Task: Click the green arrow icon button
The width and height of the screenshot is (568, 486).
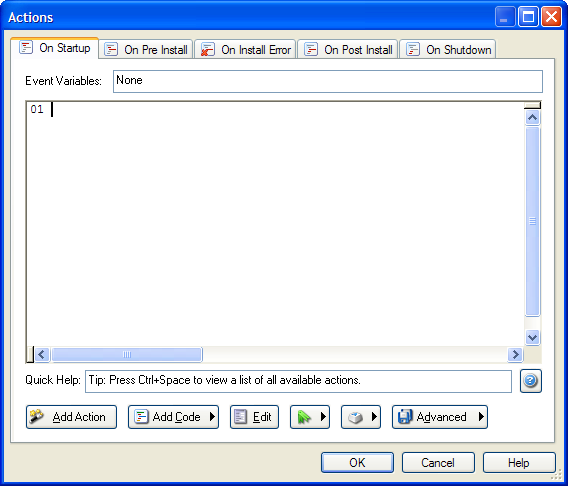Action: point(304,417)
